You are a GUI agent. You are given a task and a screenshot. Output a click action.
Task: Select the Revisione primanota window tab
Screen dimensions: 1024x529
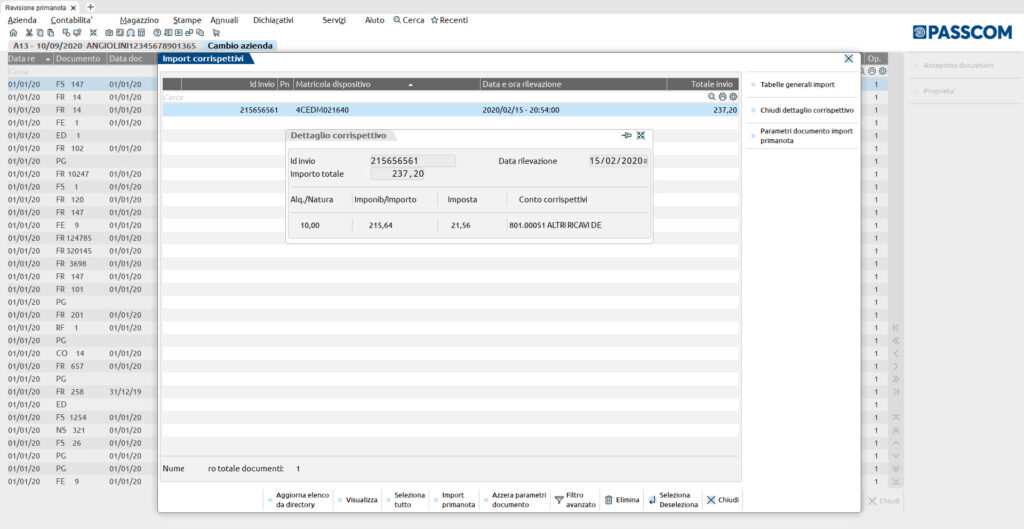(40, 7)
